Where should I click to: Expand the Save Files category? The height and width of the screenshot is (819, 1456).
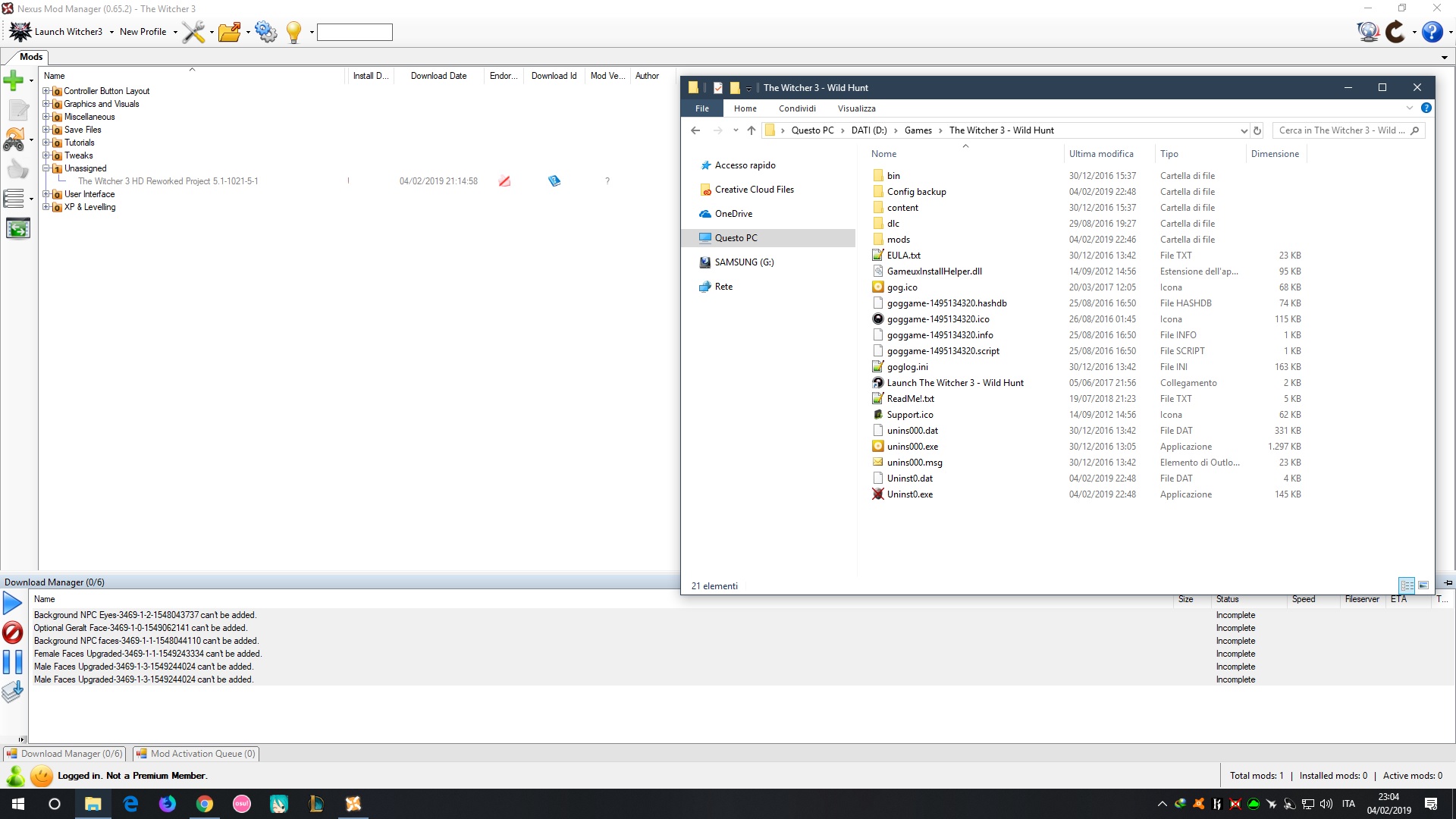(x=46, y=130)
